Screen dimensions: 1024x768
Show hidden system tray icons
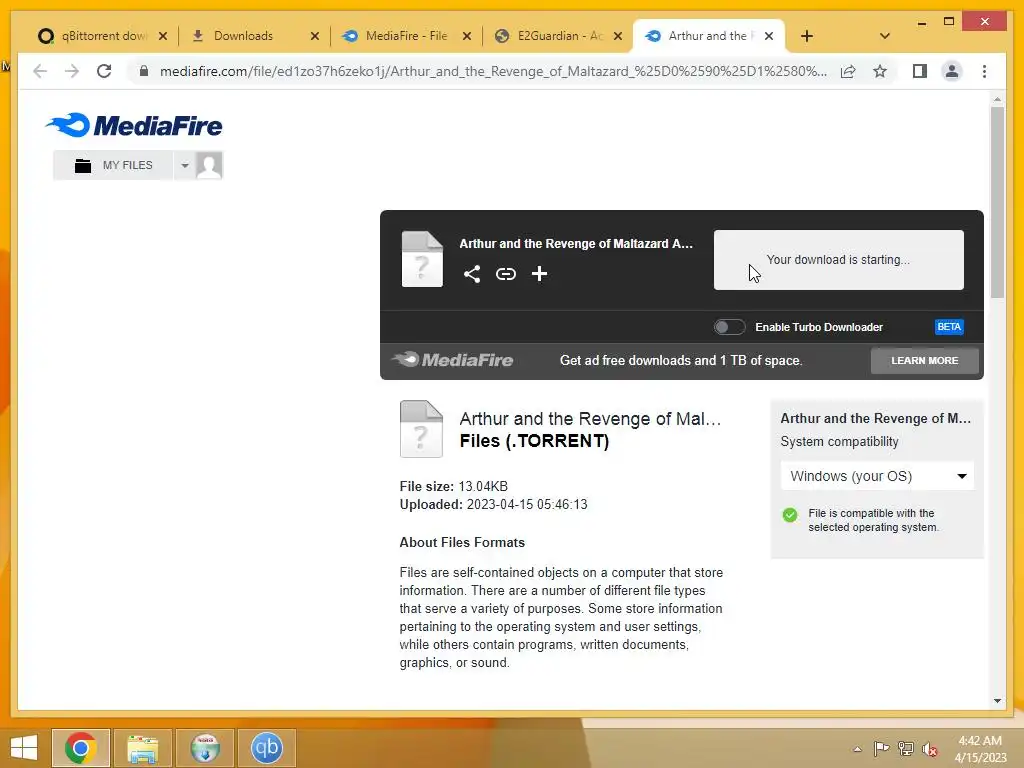[857, 749]
